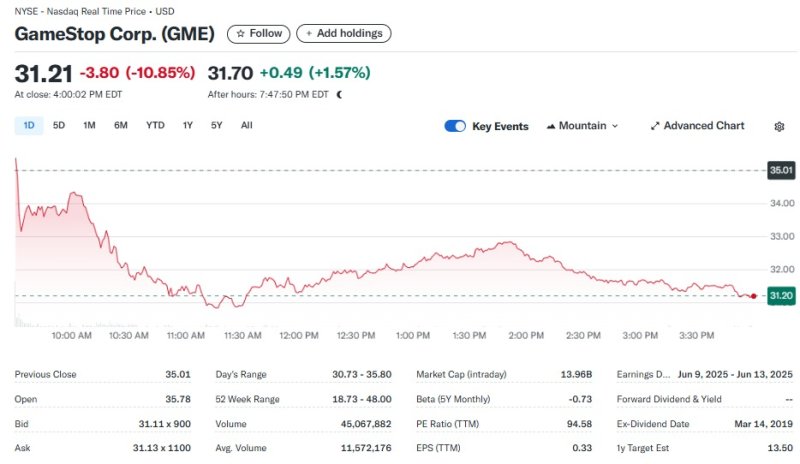Click 52 Week Range value 18.73 - 48.00
Screen dimensions: 800x464
click(x=362, y=399)
